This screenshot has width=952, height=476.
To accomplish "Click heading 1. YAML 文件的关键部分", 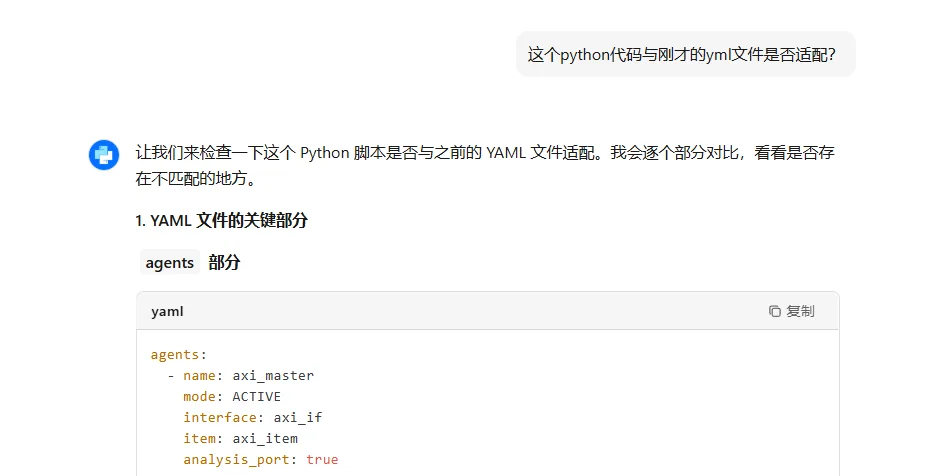I will coord(221,220).
